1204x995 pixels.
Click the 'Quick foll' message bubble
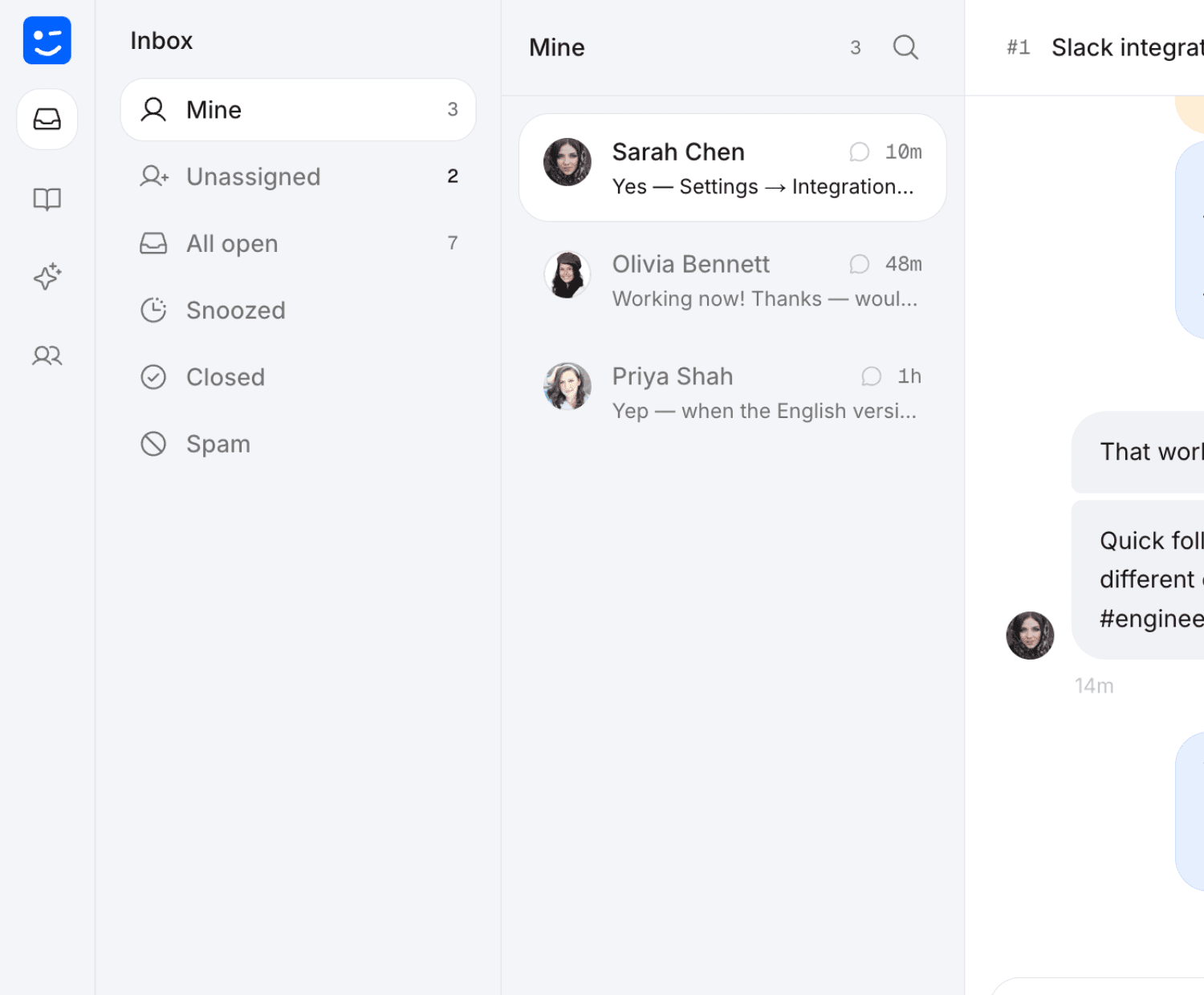pyautogui.click(x=1138, y=579)
